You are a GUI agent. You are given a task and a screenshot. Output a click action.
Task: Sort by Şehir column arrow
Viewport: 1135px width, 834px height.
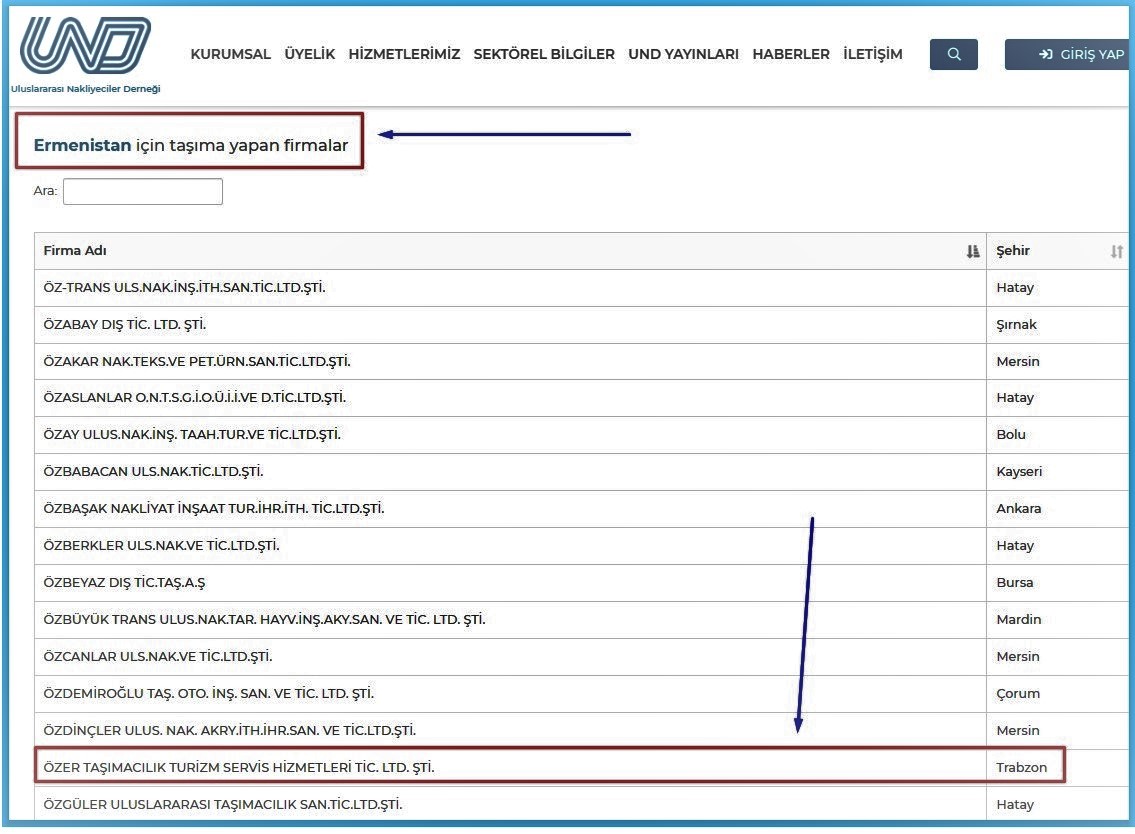point(1116,251)
